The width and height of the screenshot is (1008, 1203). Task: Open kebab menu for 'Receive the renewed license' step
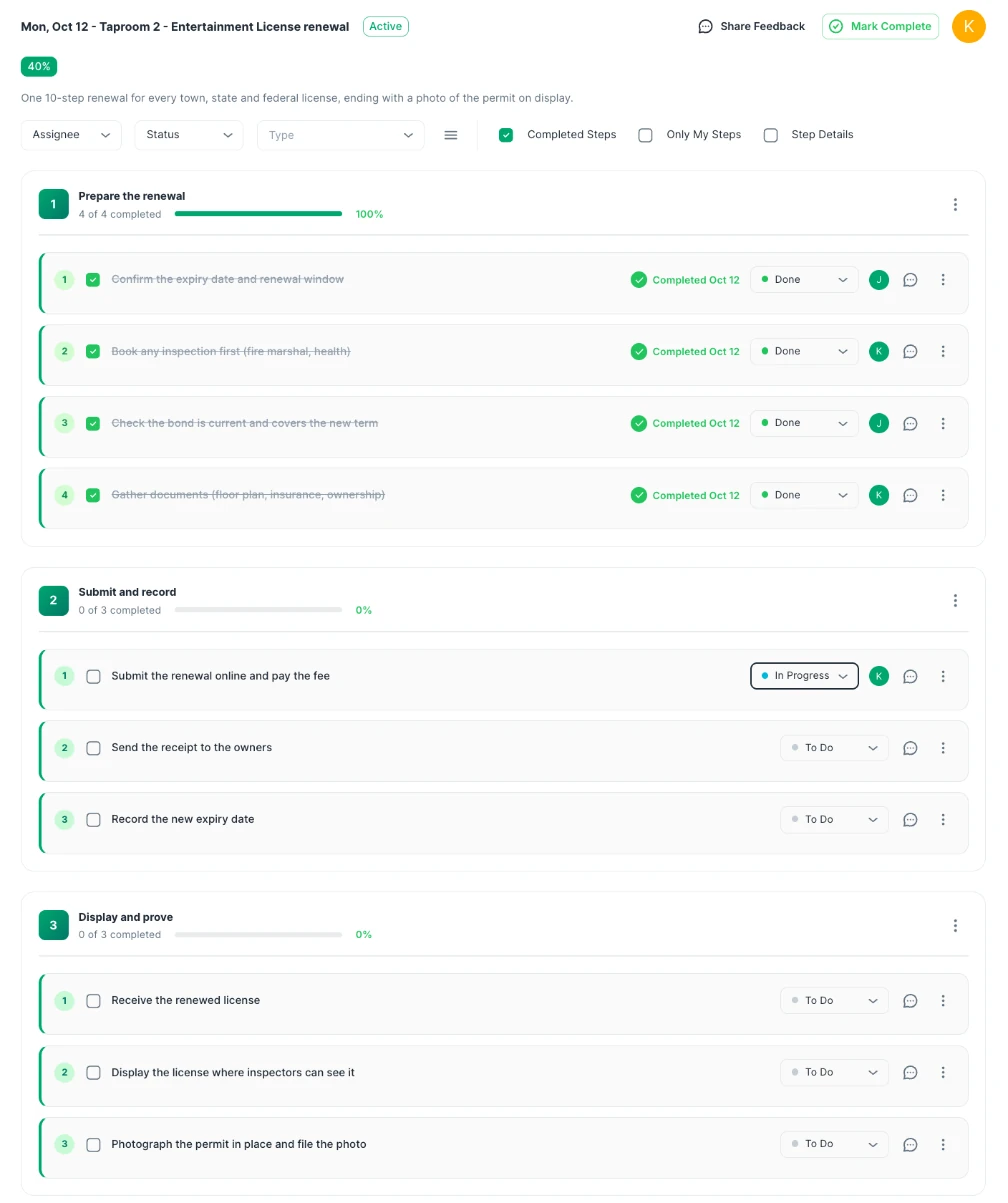(x=943, y=1000)
